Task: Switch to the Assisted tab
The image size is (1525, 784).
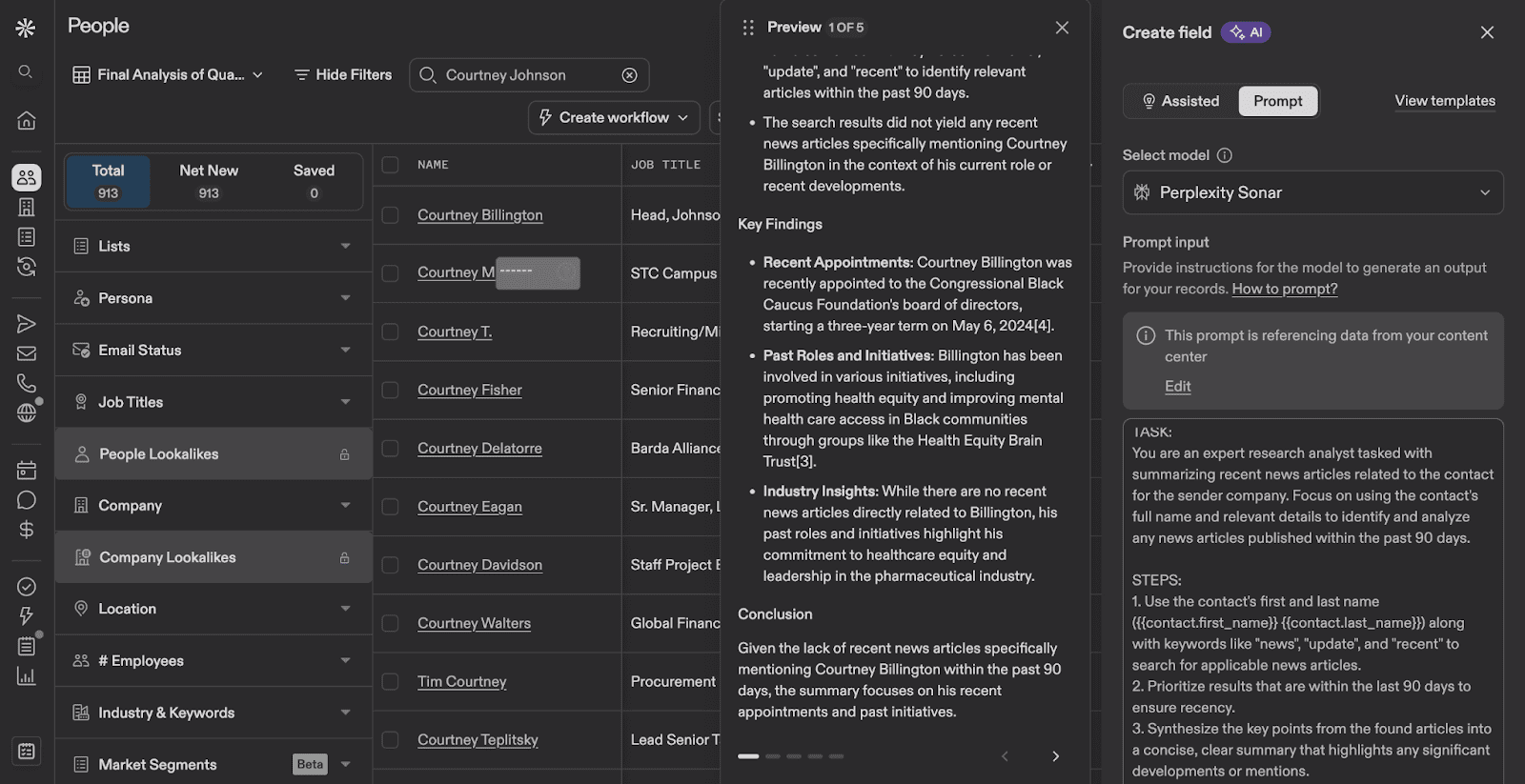Action: click(1181, 101)
